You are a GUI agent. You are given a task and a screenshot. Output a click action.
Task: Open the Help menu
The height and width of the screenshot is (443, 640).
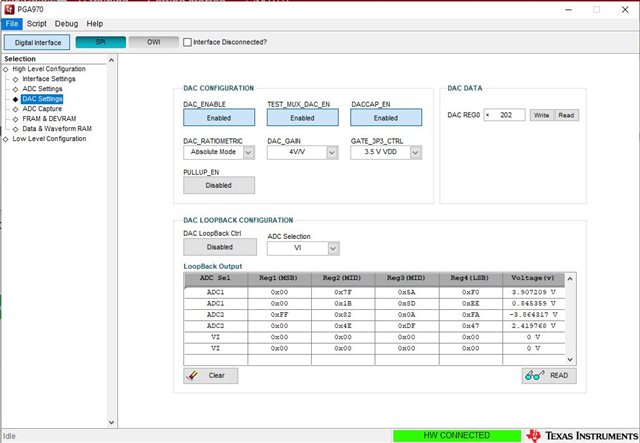(95, 24)
